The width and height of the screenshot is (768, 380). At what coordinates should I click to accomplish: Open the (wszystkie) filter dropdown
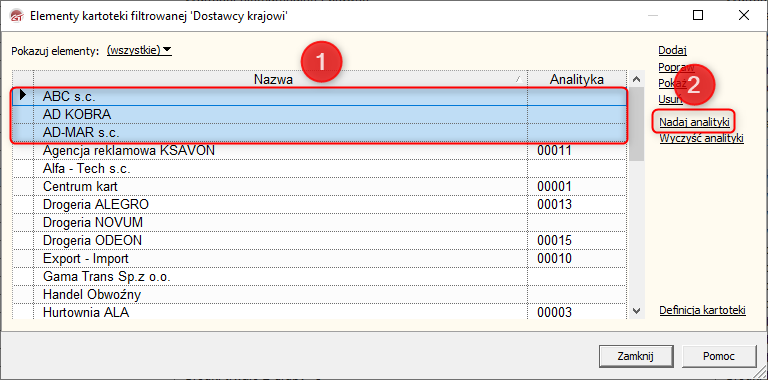click(x=139, y=50)
